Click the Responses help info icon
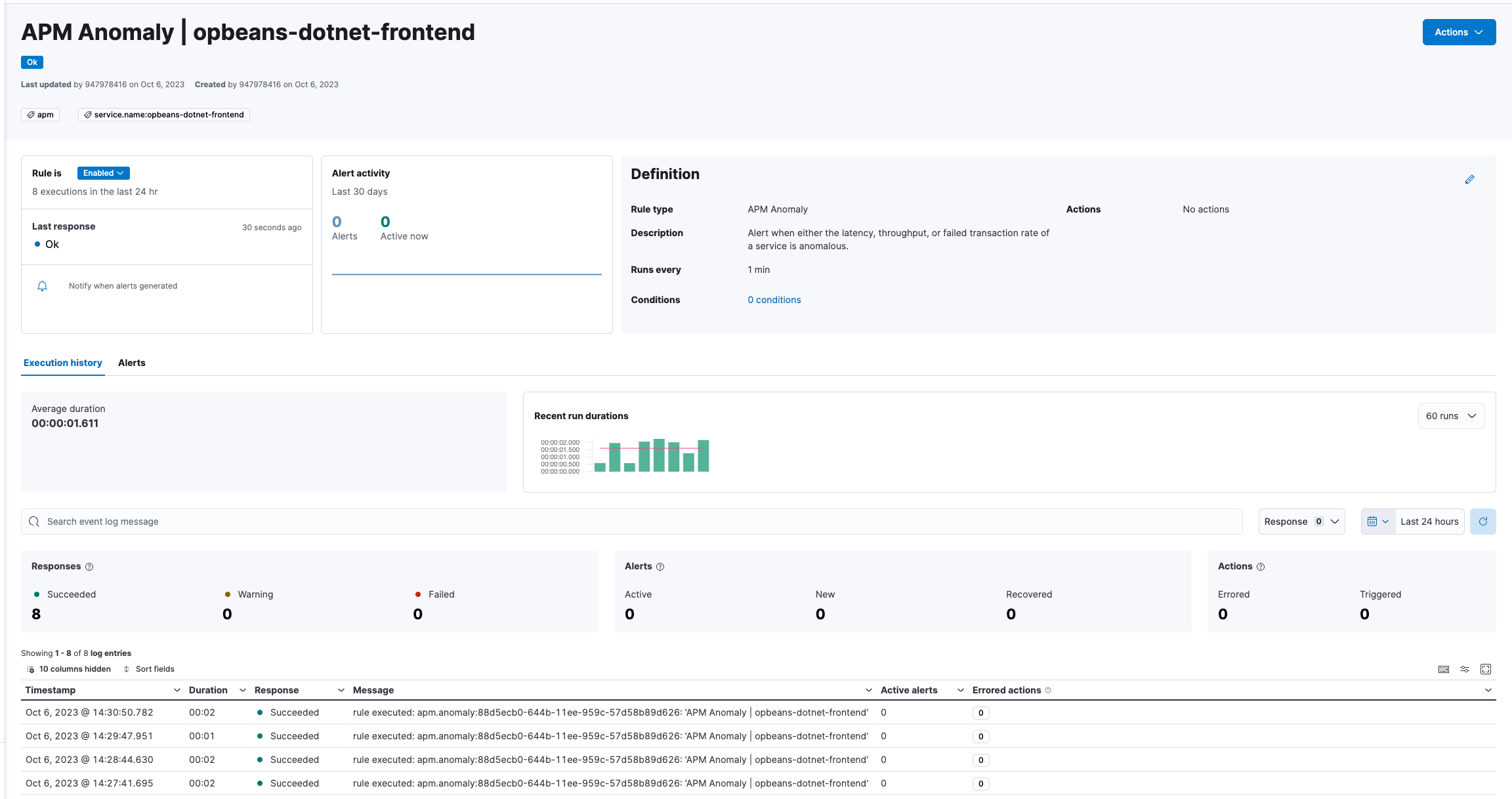The height and width of the screenshot is (799, 1512). (x=89, y=567)
